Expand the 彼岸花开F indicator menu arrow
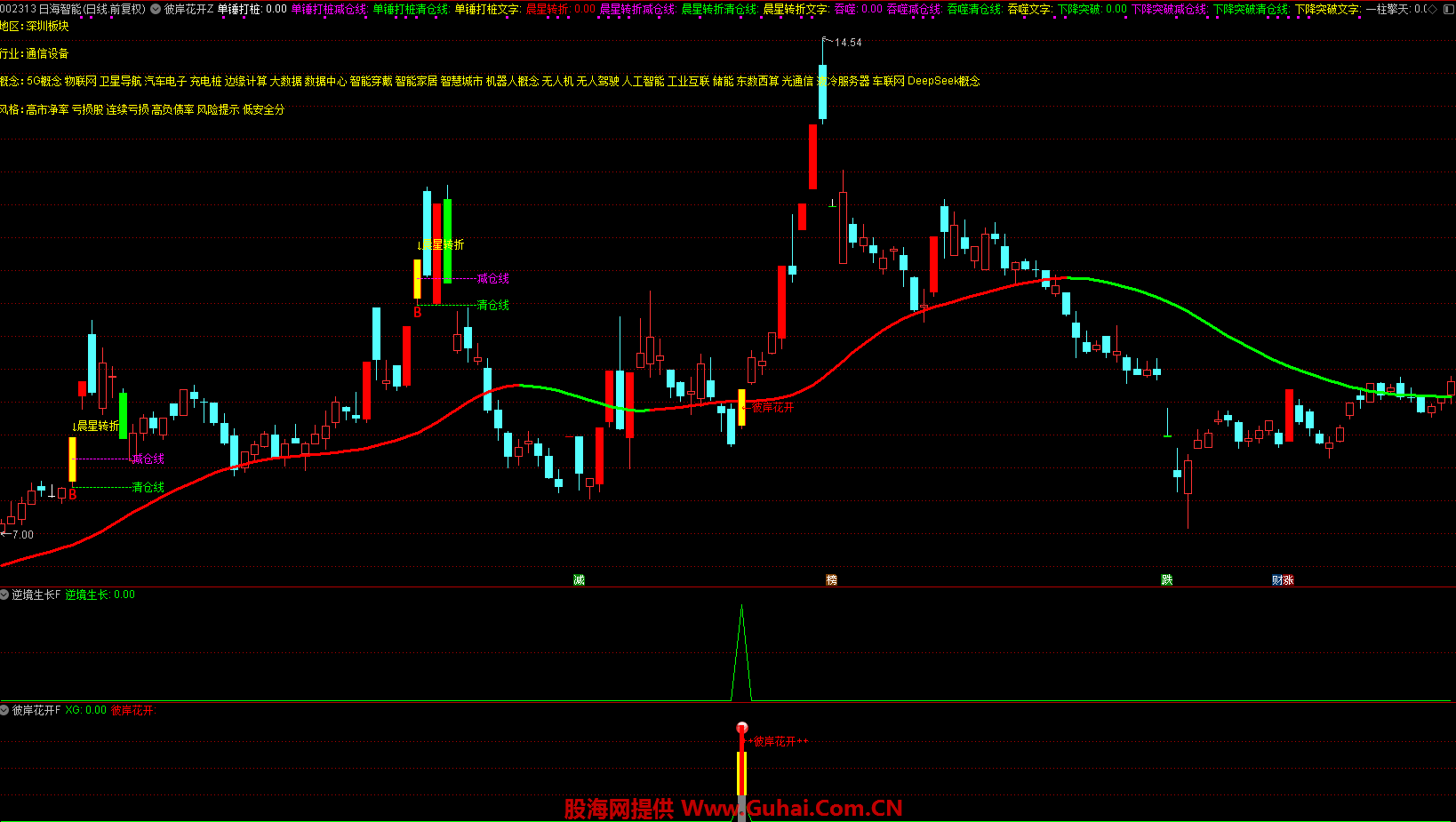Viewport: 1456px width, 822px height. coord(5,710)
